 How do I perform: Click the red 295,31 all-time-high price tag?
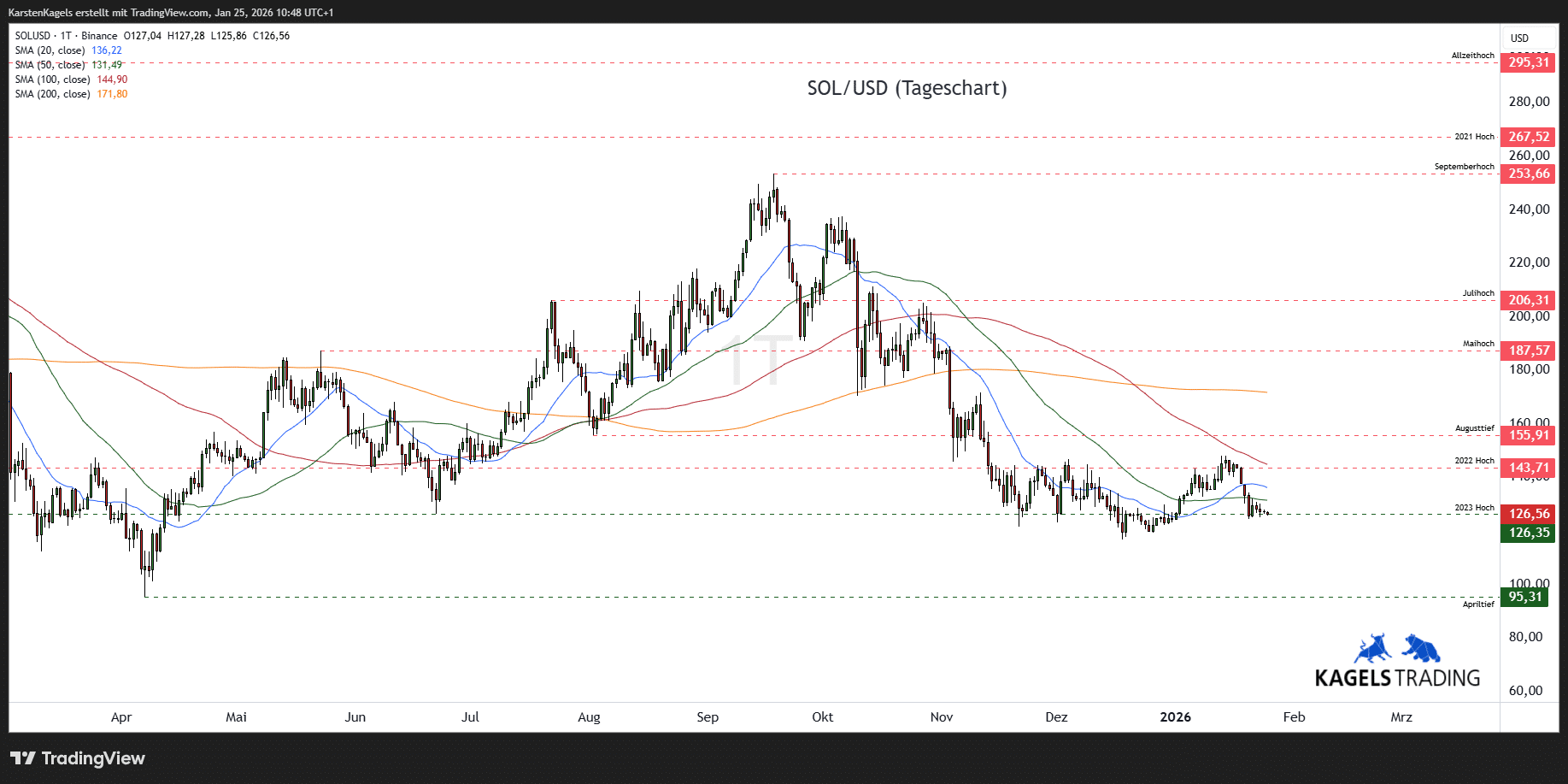(x=1528, y=62)
